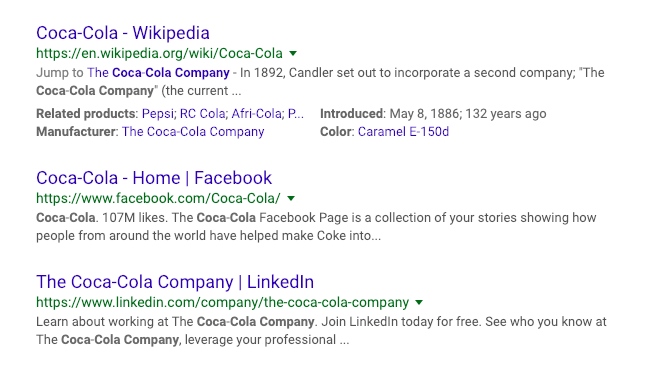
Task: Expand the arrow beside the LinkedIn URL
Action: click(419, 302)
